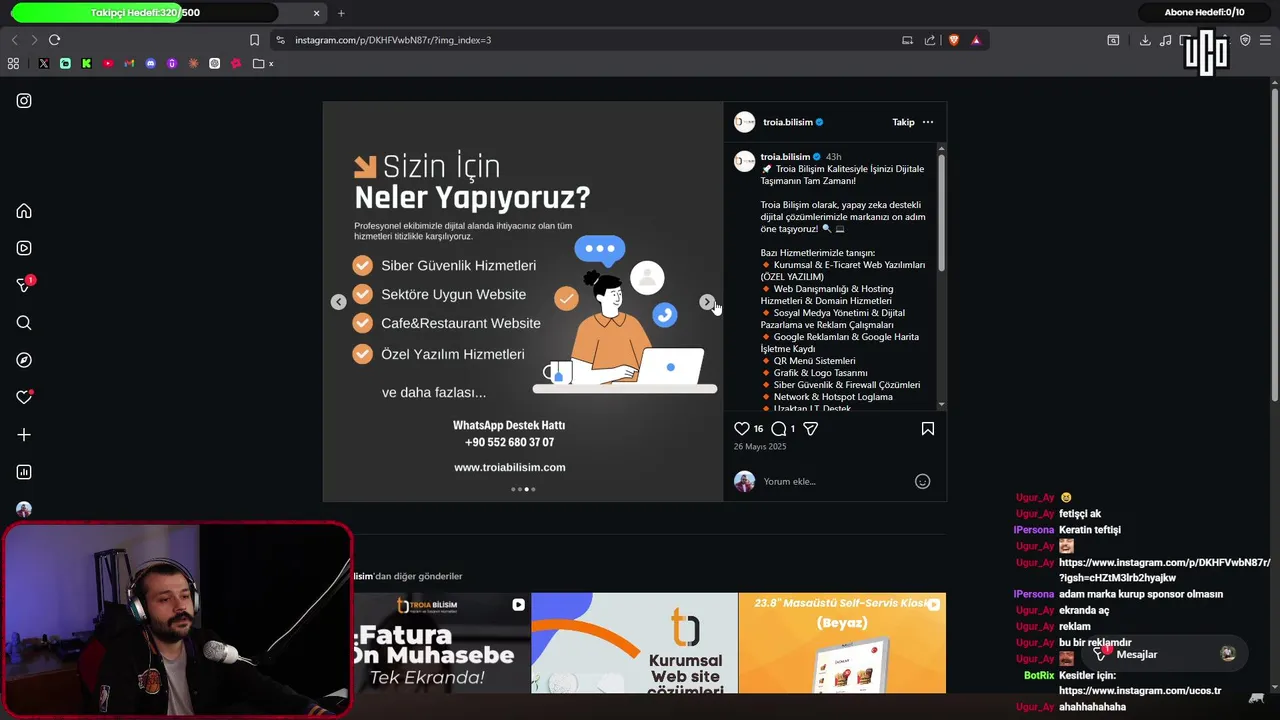1280x720 pixels.
Task: Open a new browser tab
Action: 341,13
